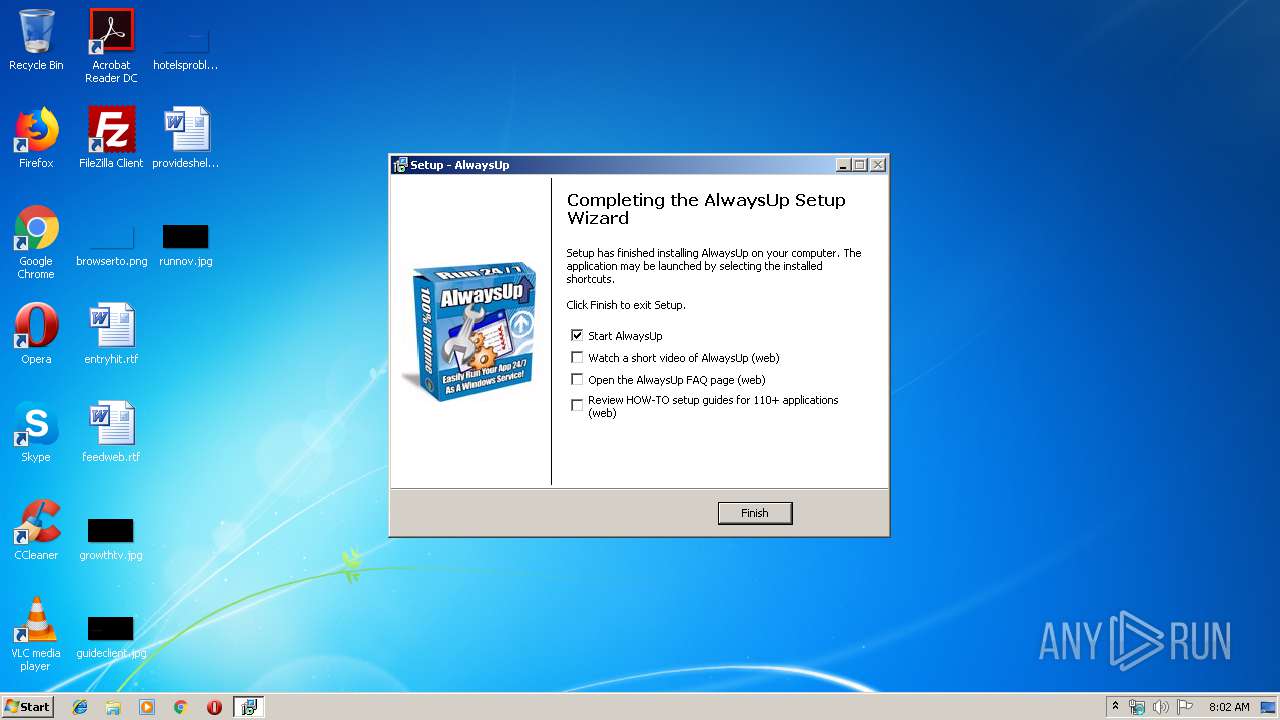Click the Show desktop button

1269,707
